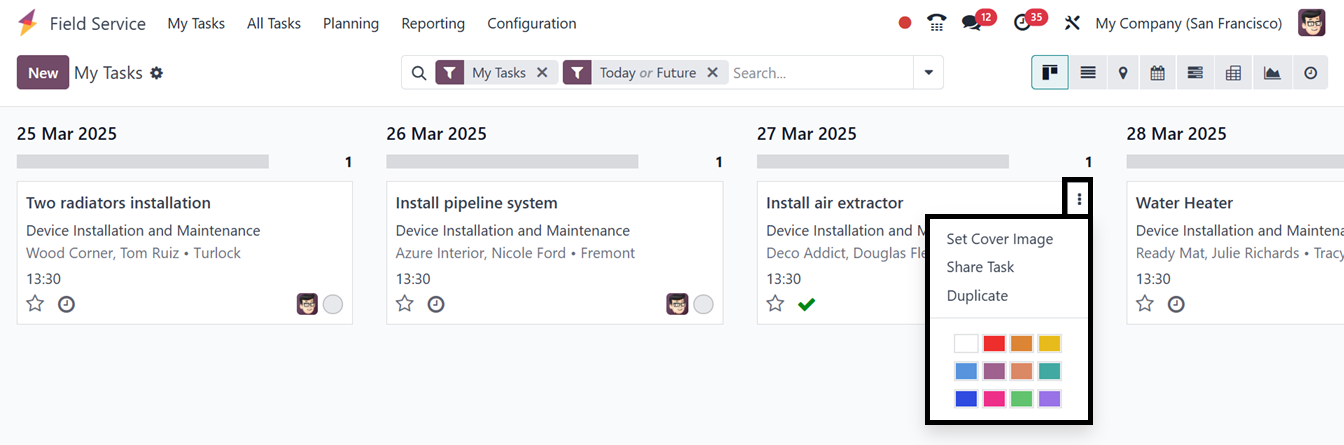Select Duplicate from the card menu
The image size is (1344, 445).
tap(977, 296)
